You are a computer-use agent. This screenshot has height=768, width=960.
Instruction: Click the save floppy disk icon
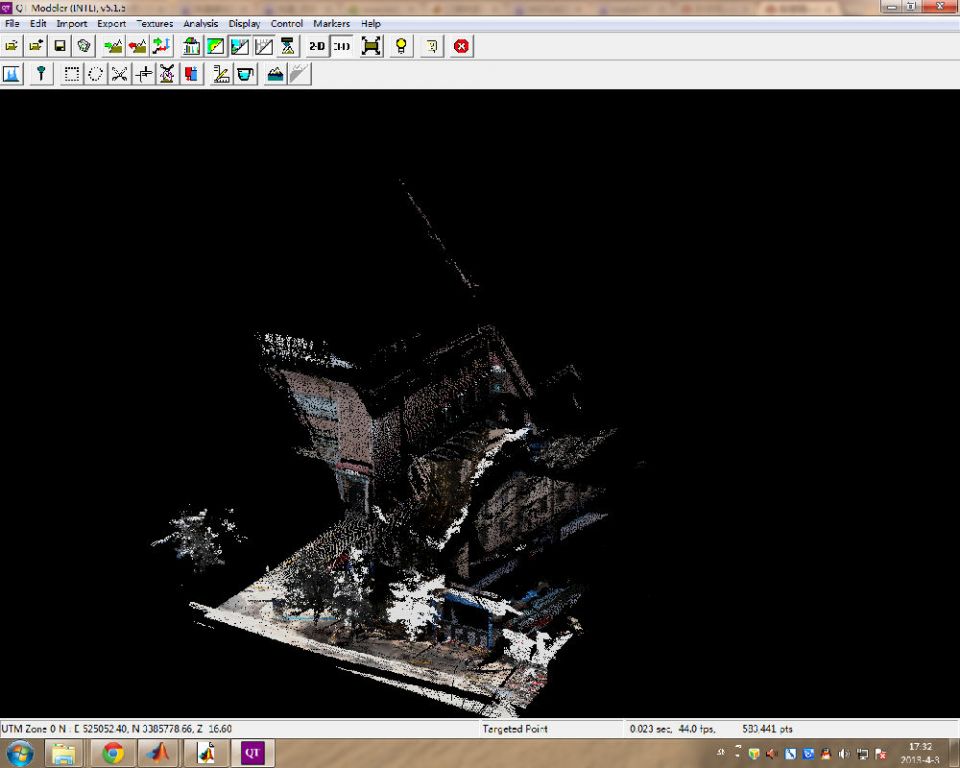point(60,46)
